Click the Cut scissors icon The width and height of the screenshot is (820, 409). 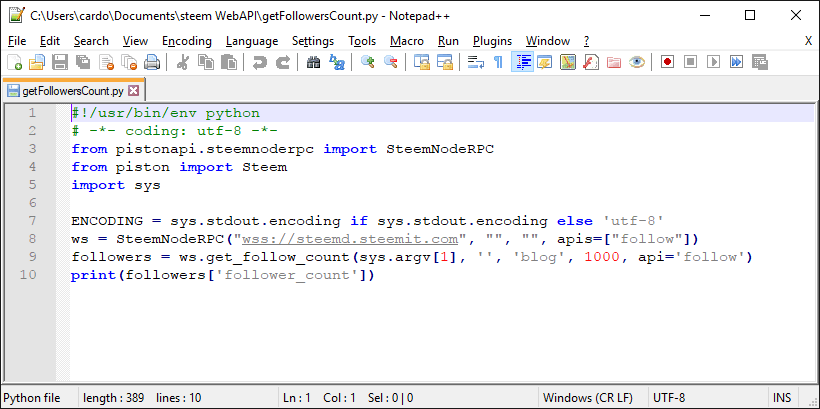183,62
